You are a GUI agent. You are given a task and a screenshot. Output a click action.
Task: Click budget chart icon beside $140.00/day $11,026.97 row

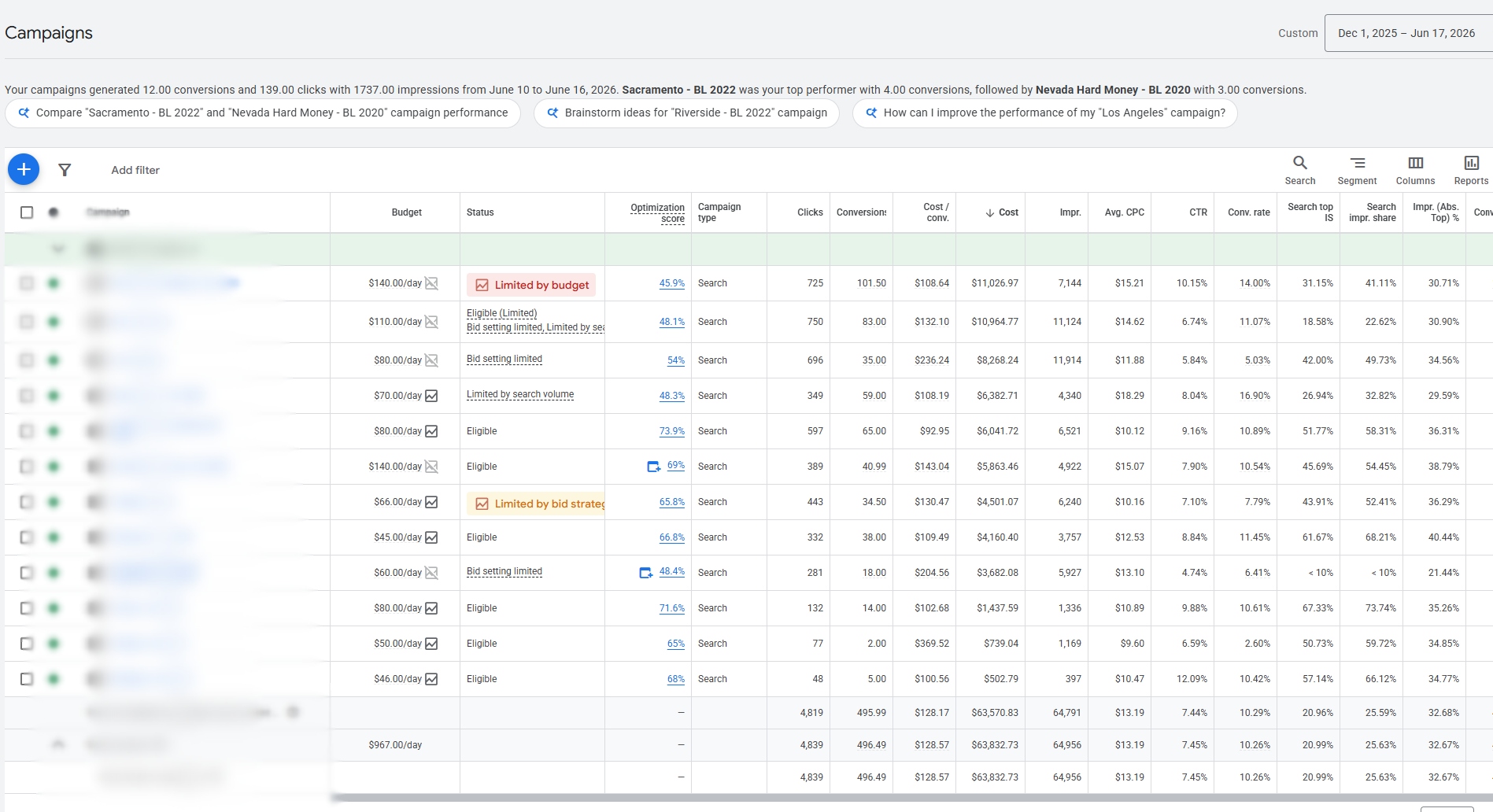coord(431,283)
